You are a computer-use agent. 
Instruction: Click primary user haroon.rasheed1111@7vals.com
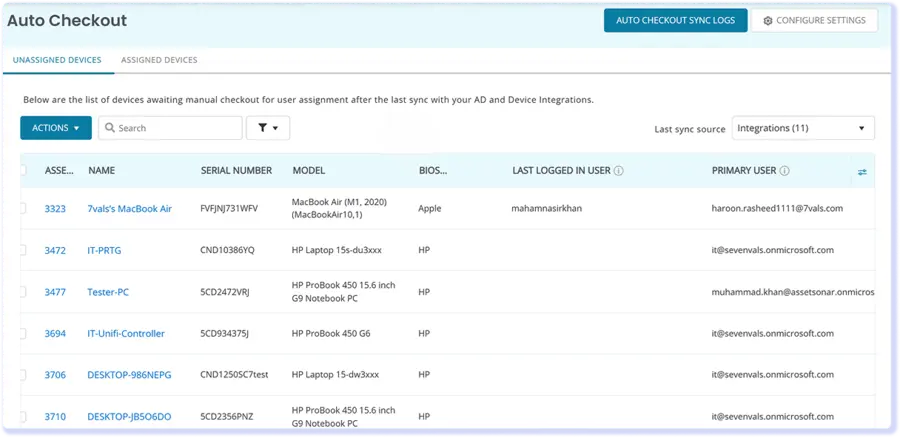pos(777,208)
